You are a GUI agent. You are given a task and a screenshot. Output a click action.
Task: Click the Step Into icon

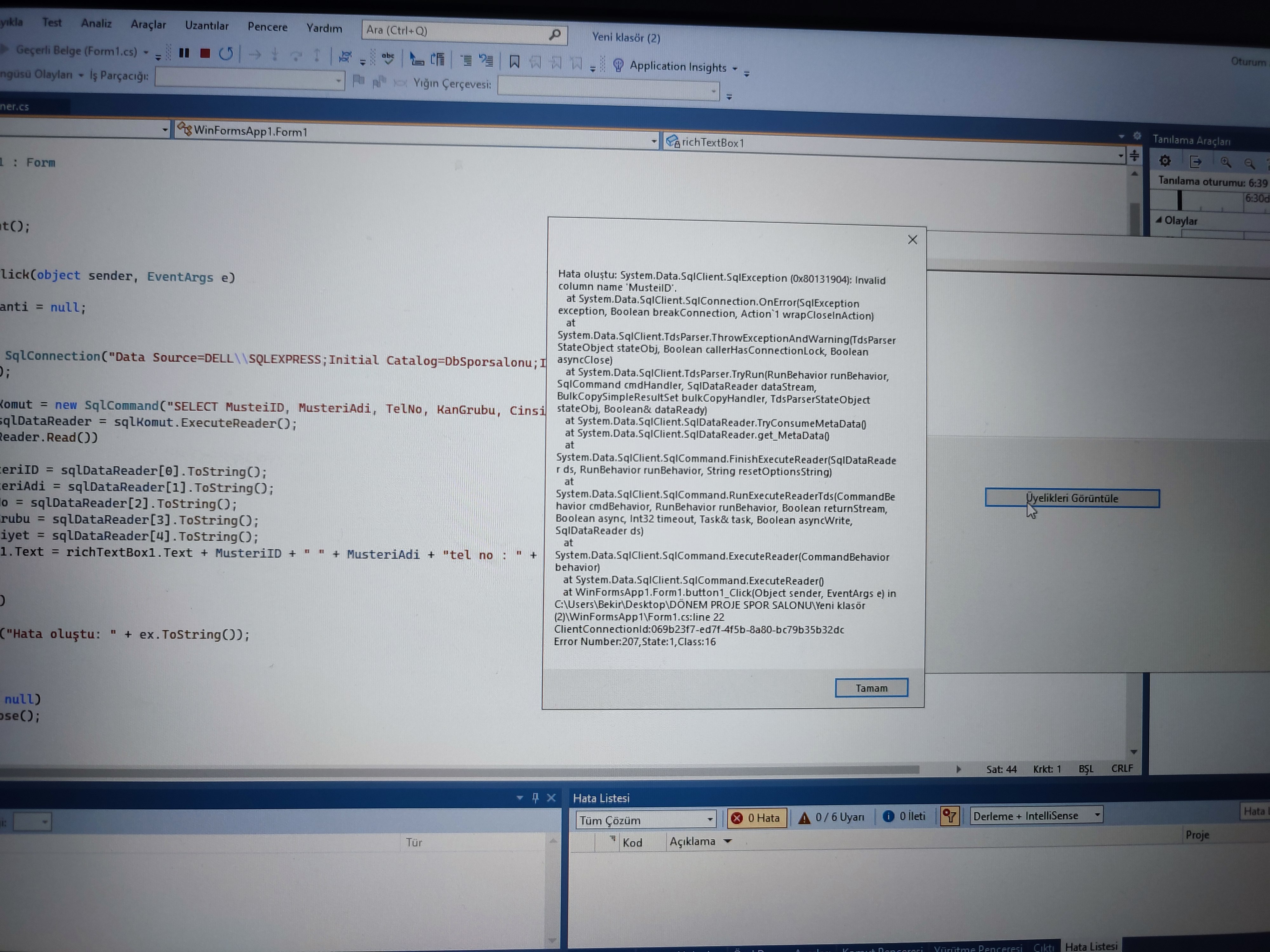point(275,55)
